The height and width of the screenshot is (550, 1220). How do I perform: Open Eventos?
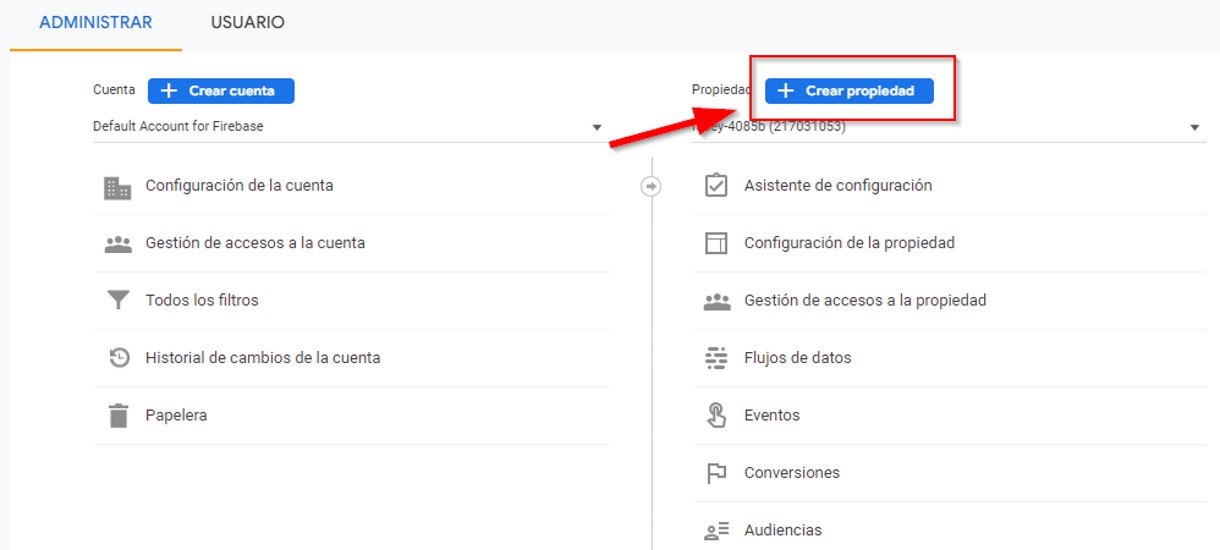(772, 415)
